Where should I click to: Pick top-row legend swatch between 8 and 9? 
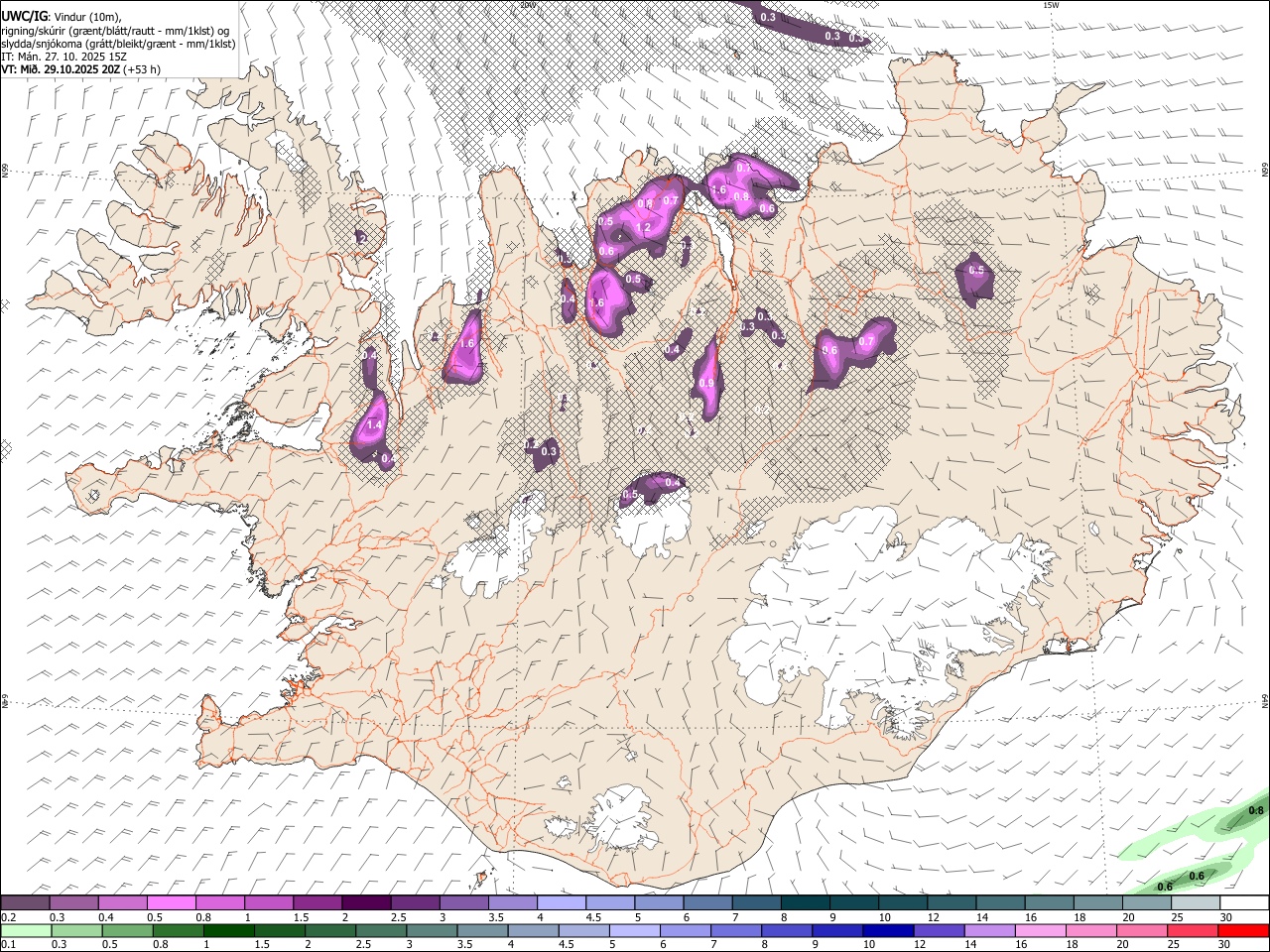806,902
